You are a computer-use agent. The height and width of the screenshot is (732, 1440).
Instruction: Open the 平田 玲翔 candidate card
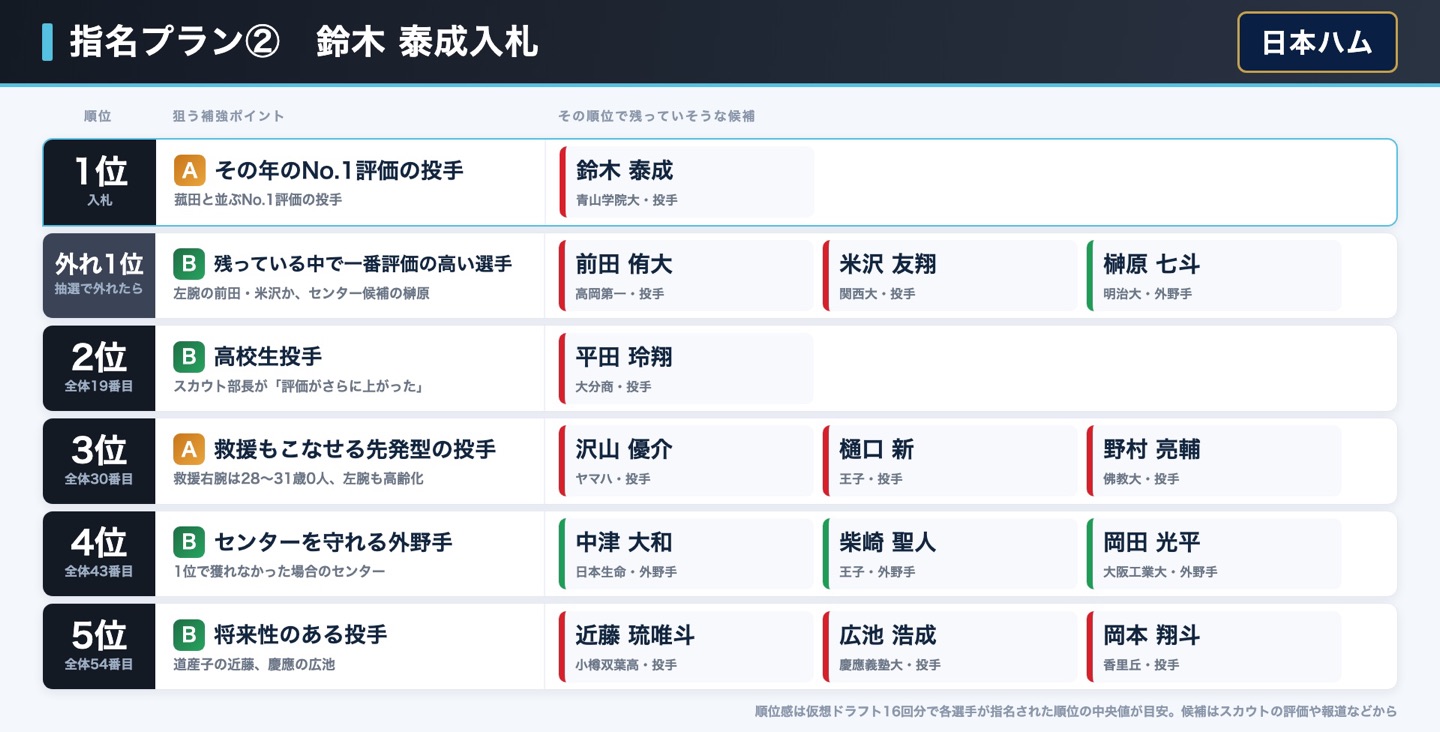(687, 368)
